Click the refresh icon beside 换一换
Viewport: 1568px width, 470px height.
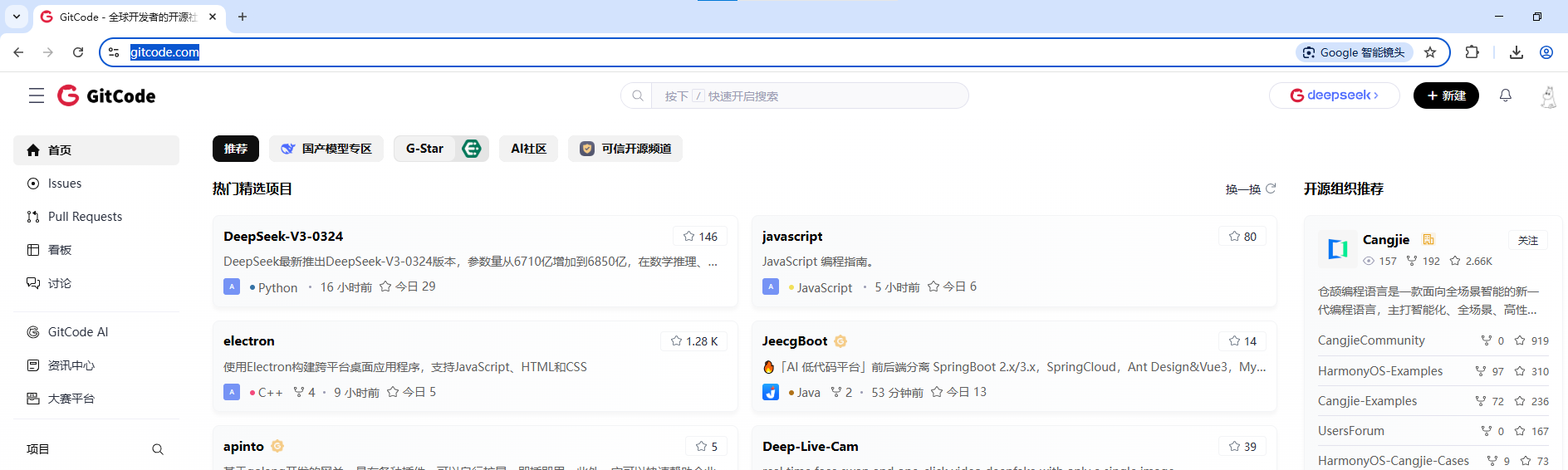click(x=1271, y=188)
